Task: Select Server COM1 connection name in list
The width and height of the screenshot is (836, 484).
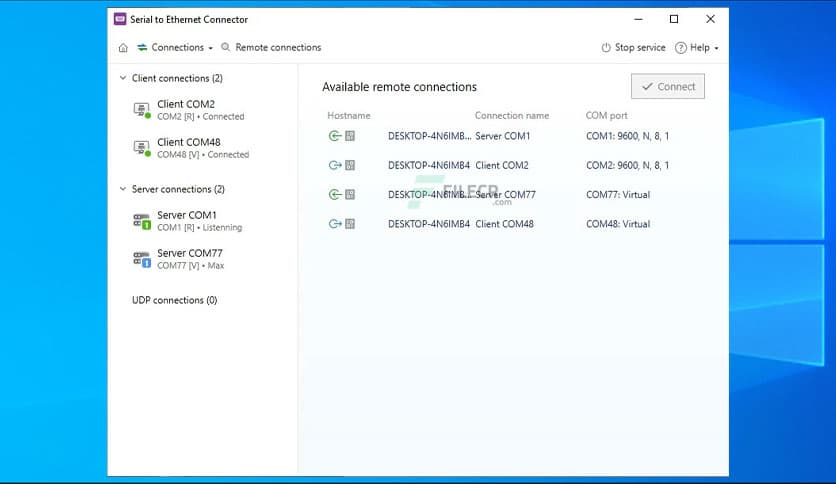Action: pyautogui.click(x=503, y=136)
